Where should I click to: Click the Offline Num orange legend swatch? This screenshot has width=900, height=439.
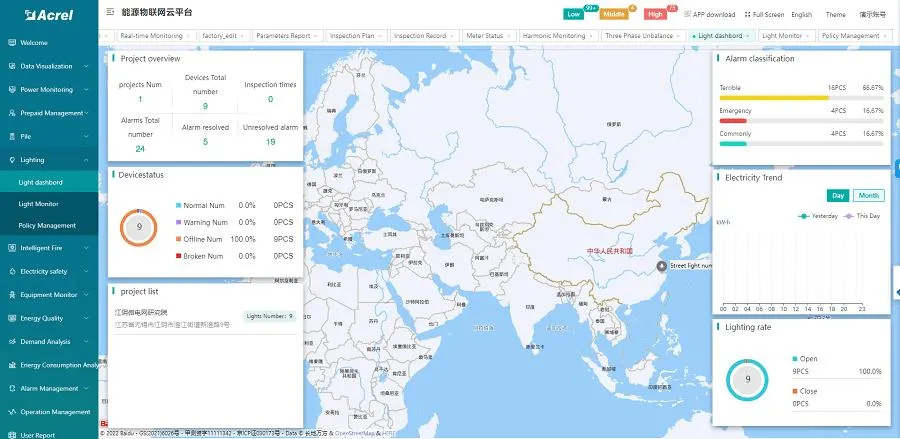pyautogui.click(x=178, y=239)
